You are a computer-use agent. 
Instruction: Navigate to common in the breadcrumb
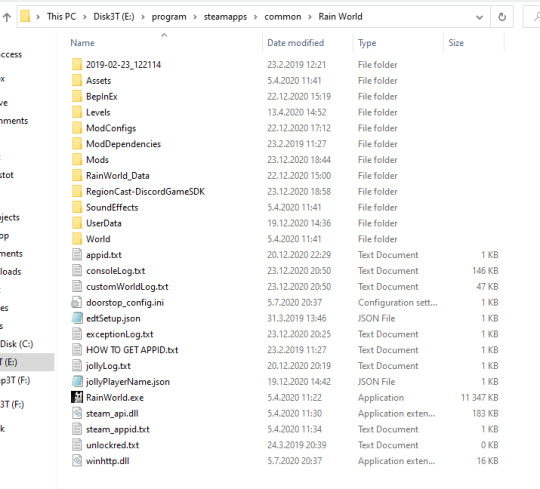[x=283, y=17]
